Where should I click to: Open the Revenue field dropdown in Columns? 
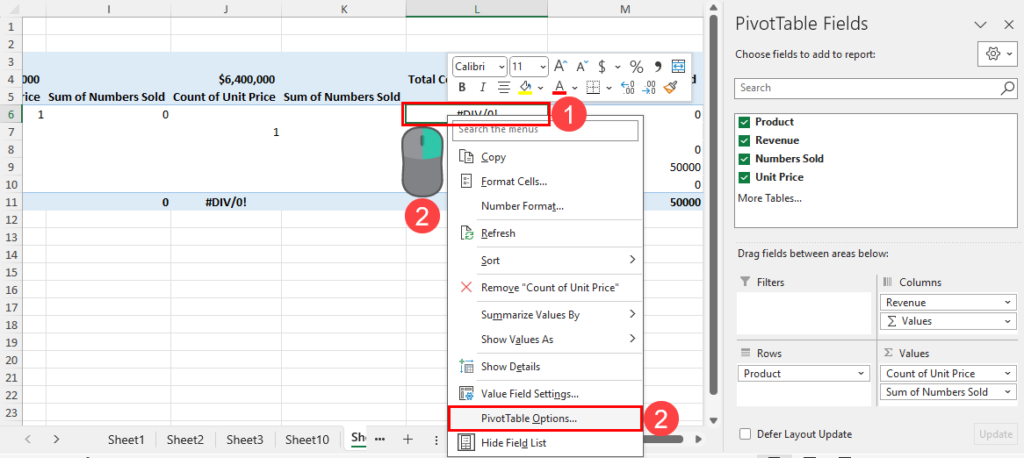(x=1009, y=303)
